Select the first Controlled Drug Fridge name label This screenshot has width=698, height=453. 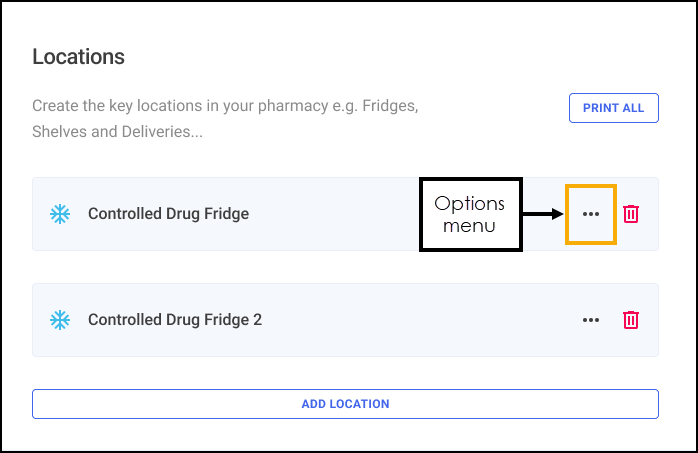(x=168, y=213)
